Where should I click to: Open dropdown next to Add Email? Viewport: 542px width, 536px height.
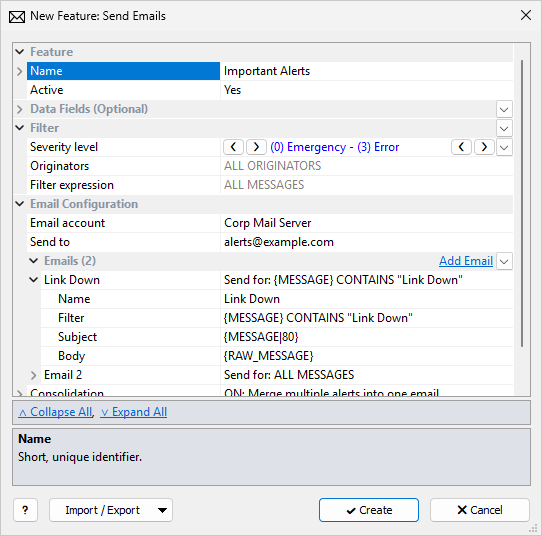[x=504, y=262]
